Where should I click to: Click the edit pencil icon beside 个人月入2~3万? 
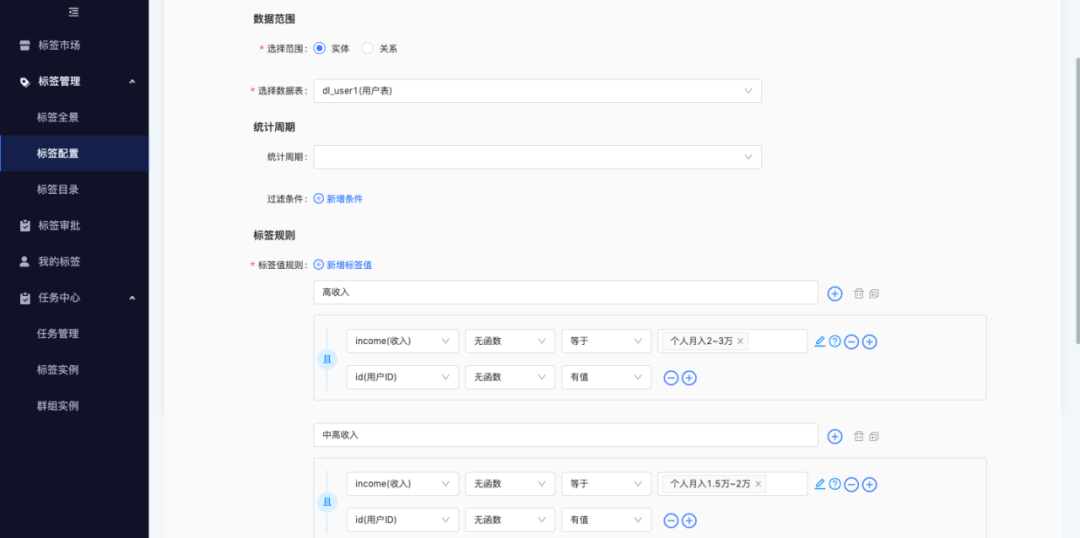click(820, 342)
